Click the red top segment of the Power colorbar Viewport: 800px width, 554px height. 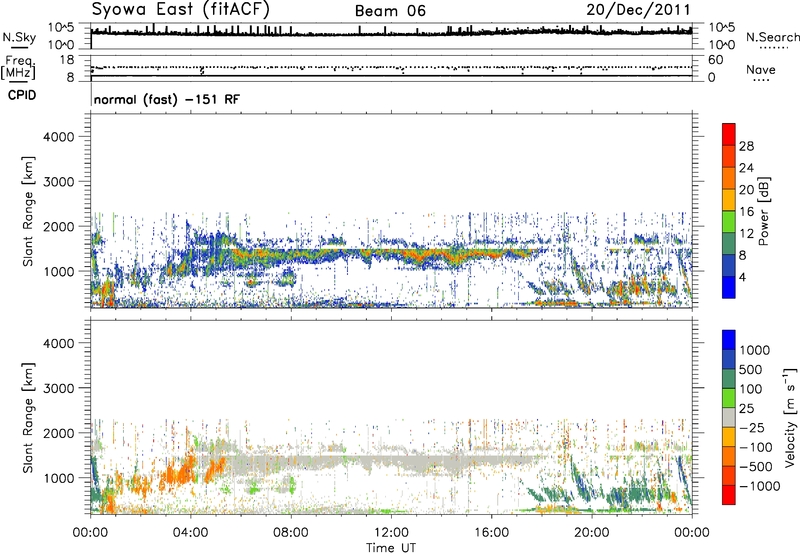[729, 134]
